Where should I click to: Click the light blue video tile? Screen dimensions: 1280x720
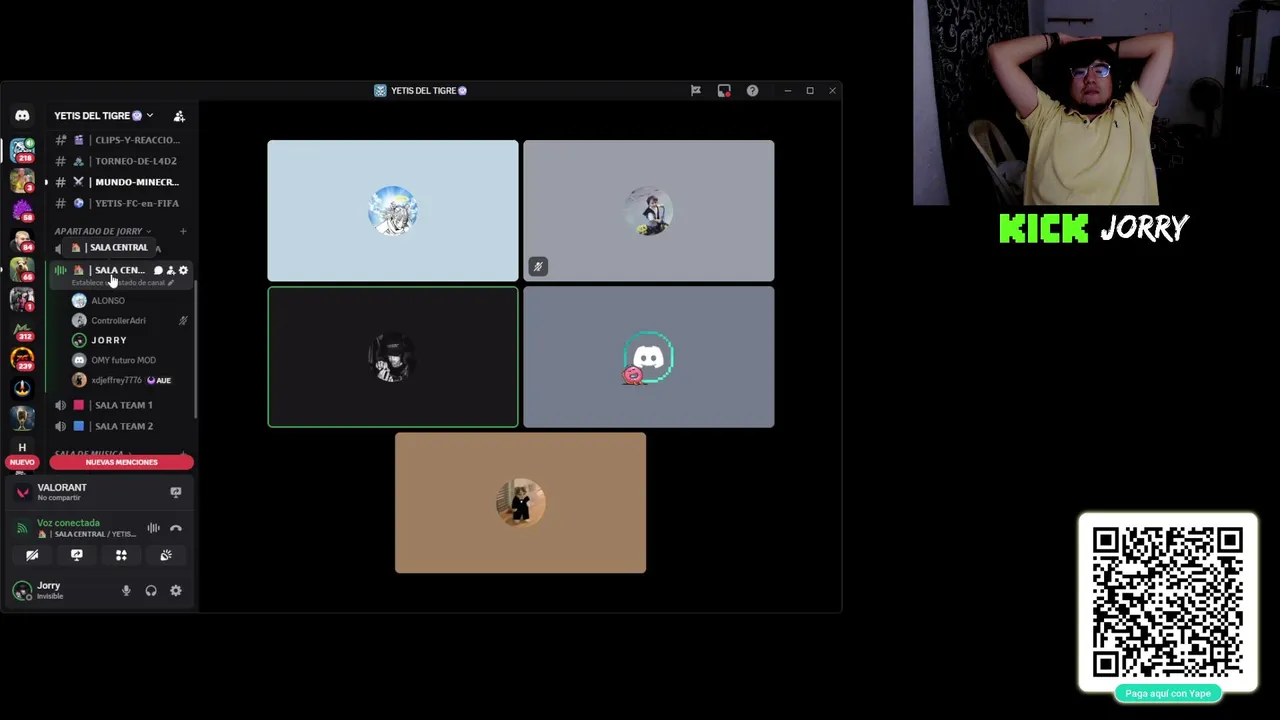[393, 211]
